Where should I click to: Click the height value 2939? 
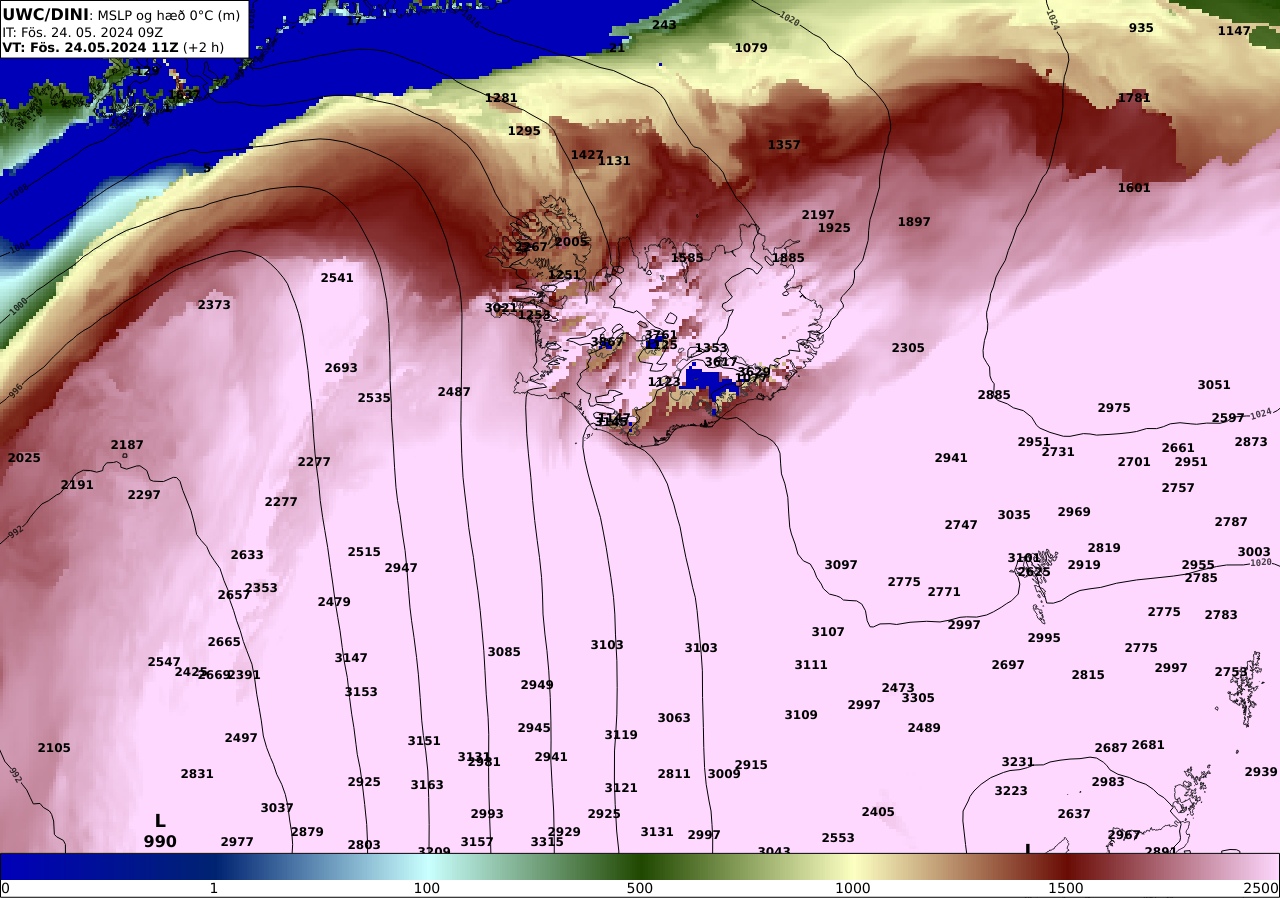click(x=1261, y=772)
